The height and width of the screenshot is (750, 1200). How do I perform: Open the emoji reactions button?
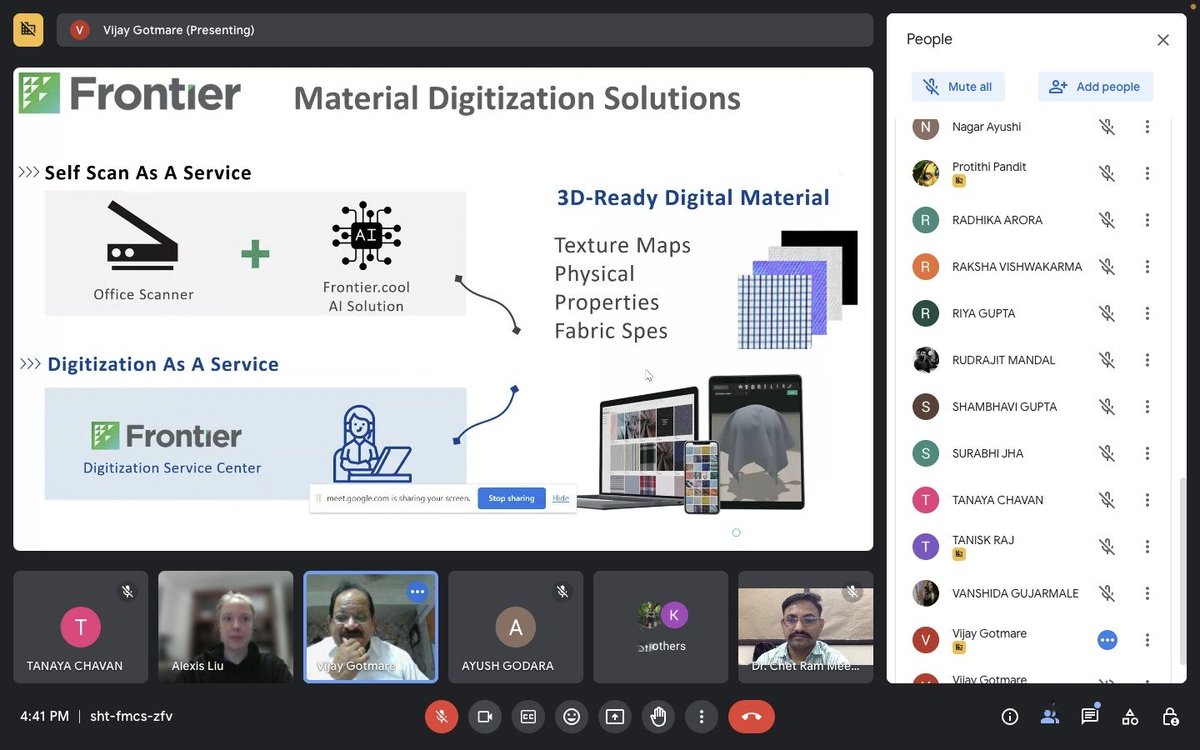(x=571, y=716)
